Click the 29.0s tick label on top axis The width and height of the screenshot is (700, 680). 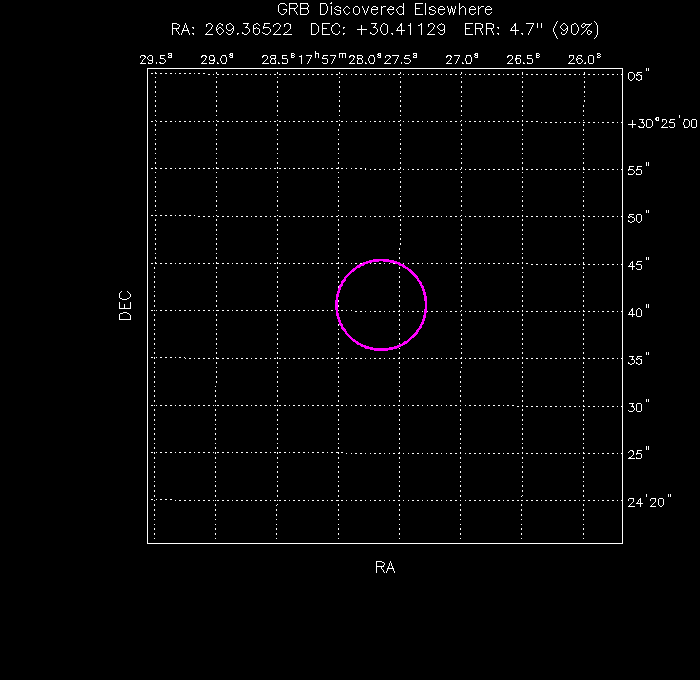coord(216,59)
